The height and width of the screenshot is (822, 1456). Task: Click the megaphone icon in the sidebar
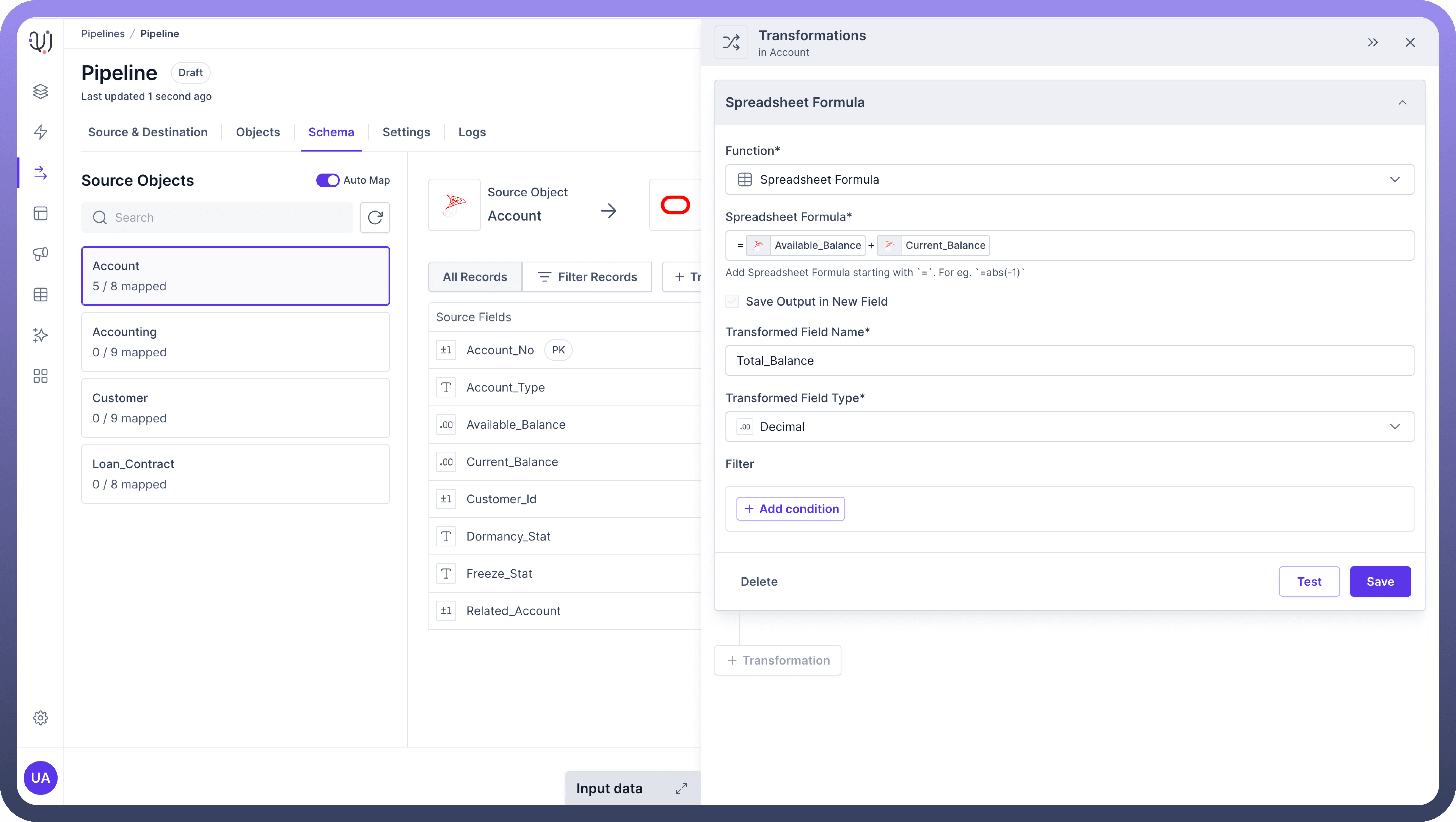(40, 254)
